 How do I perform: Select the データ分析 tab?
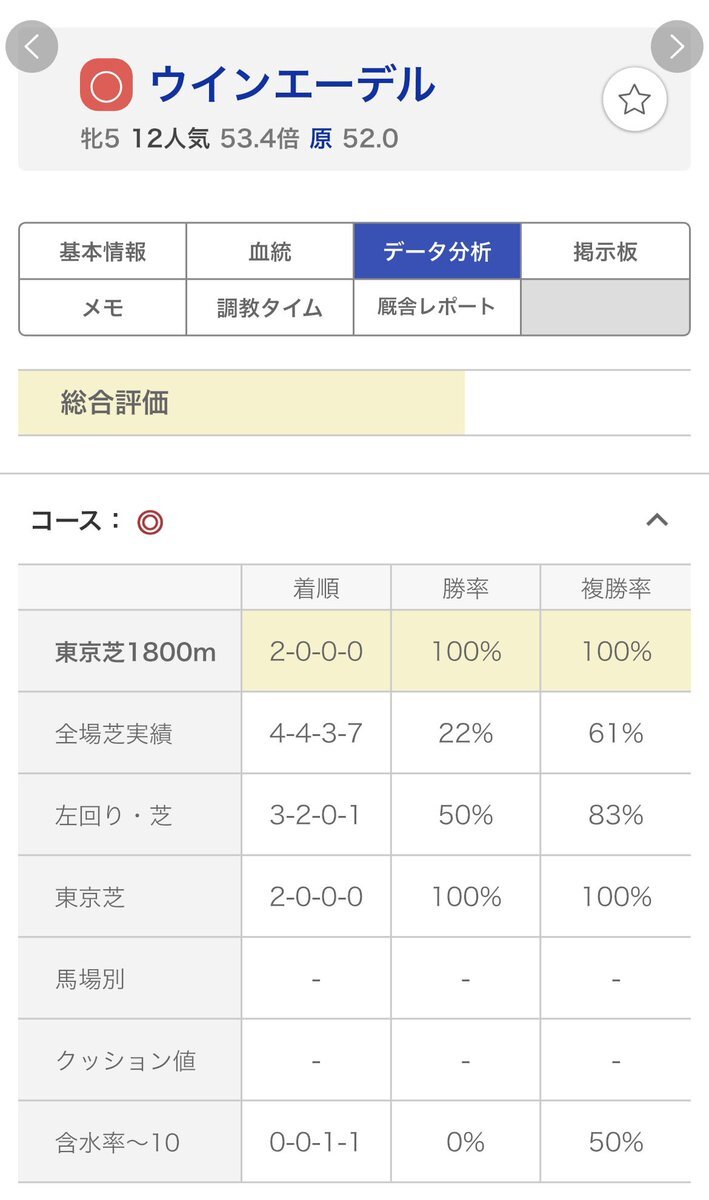437,251
